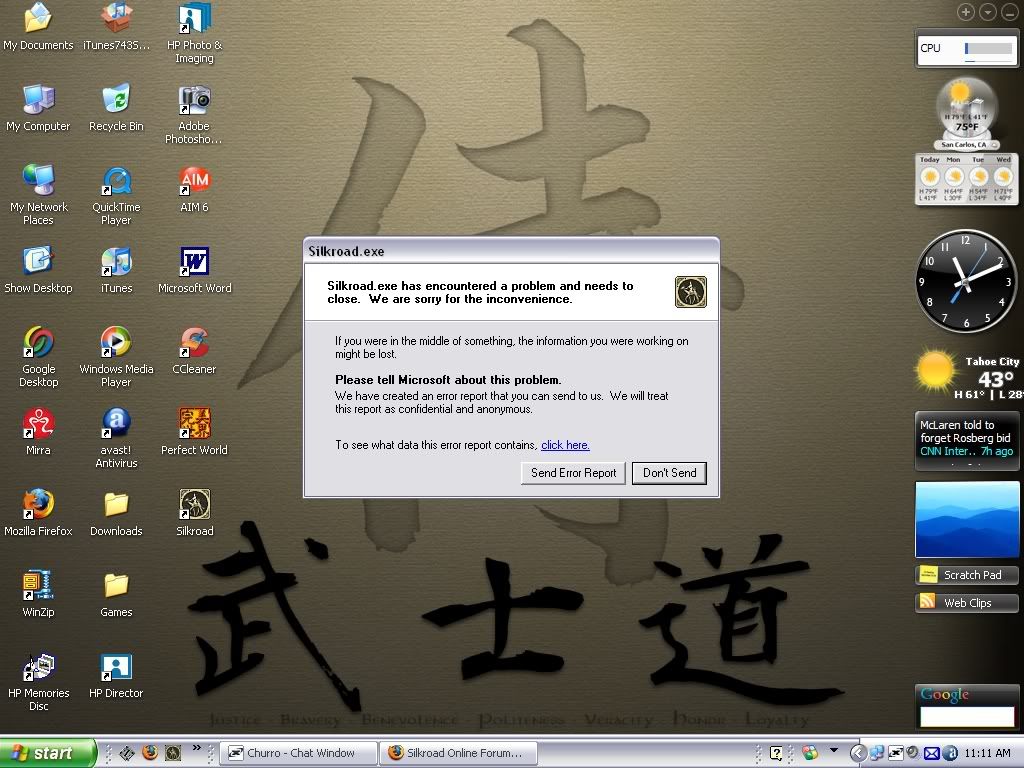Click the blue mountains photo thumbnail
This screenshot has height=768, width=1024.
pyautogui.click(x=967, y=520)
